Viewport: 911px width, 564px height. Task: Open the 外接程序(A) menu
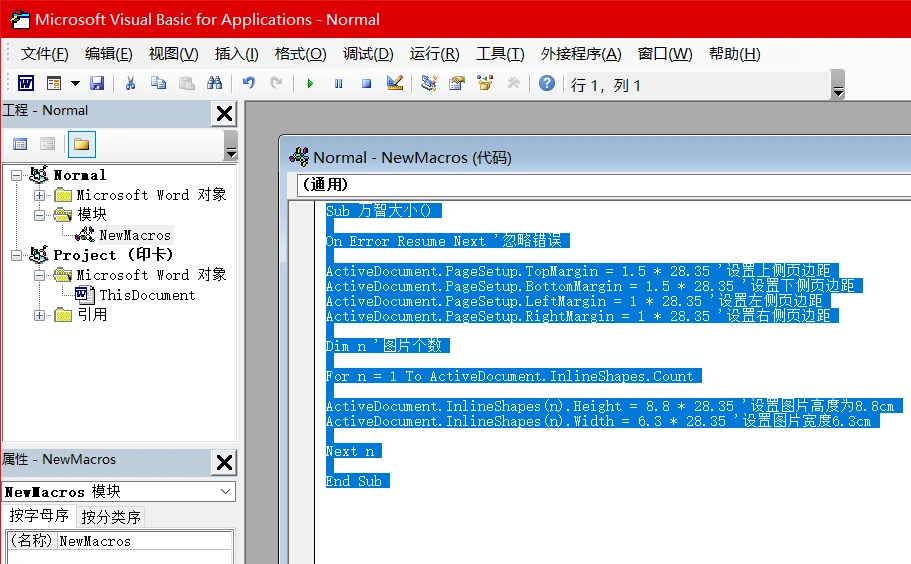click(x=581, y=54)
